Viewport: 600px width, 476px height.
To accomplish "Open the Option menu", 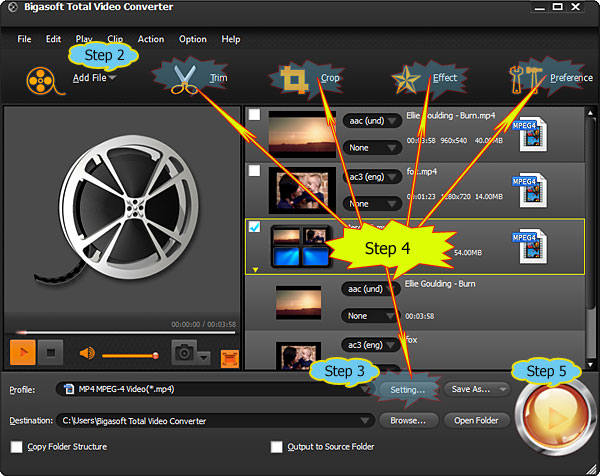I will click(192, 39).
